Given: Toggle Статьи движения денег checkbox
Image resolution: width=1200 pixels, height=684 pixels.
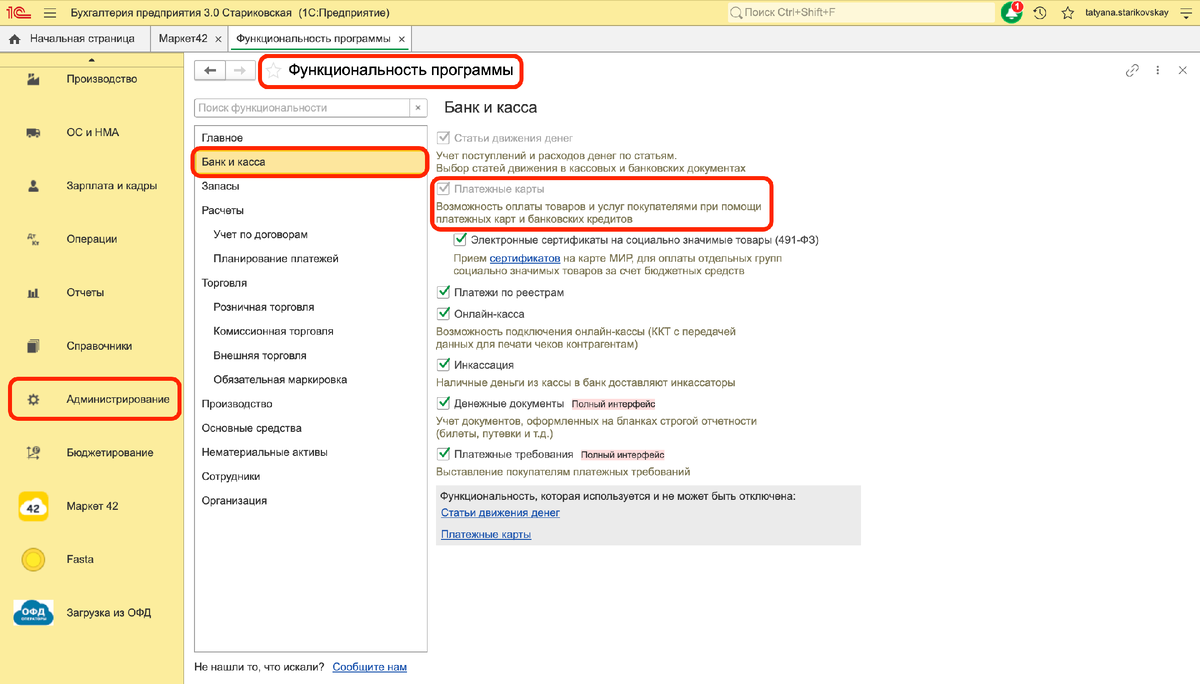Looking at the screenshot, I should [444, 138].
